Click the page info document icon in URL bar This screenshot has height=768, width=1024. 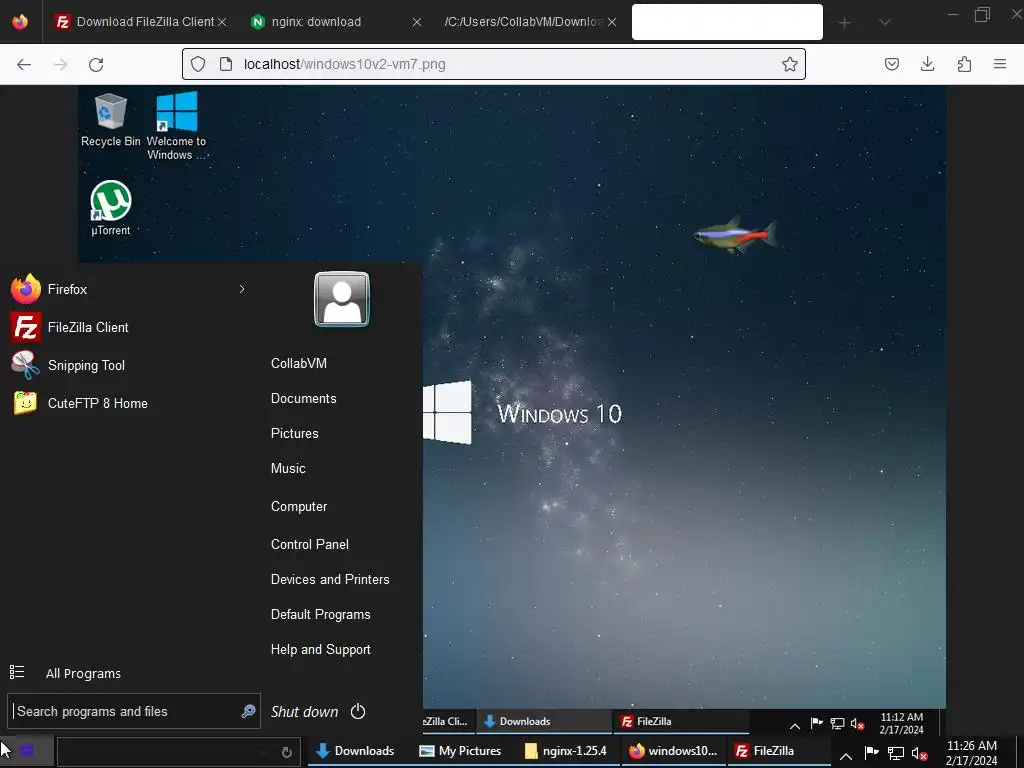(x=225, y=64)
